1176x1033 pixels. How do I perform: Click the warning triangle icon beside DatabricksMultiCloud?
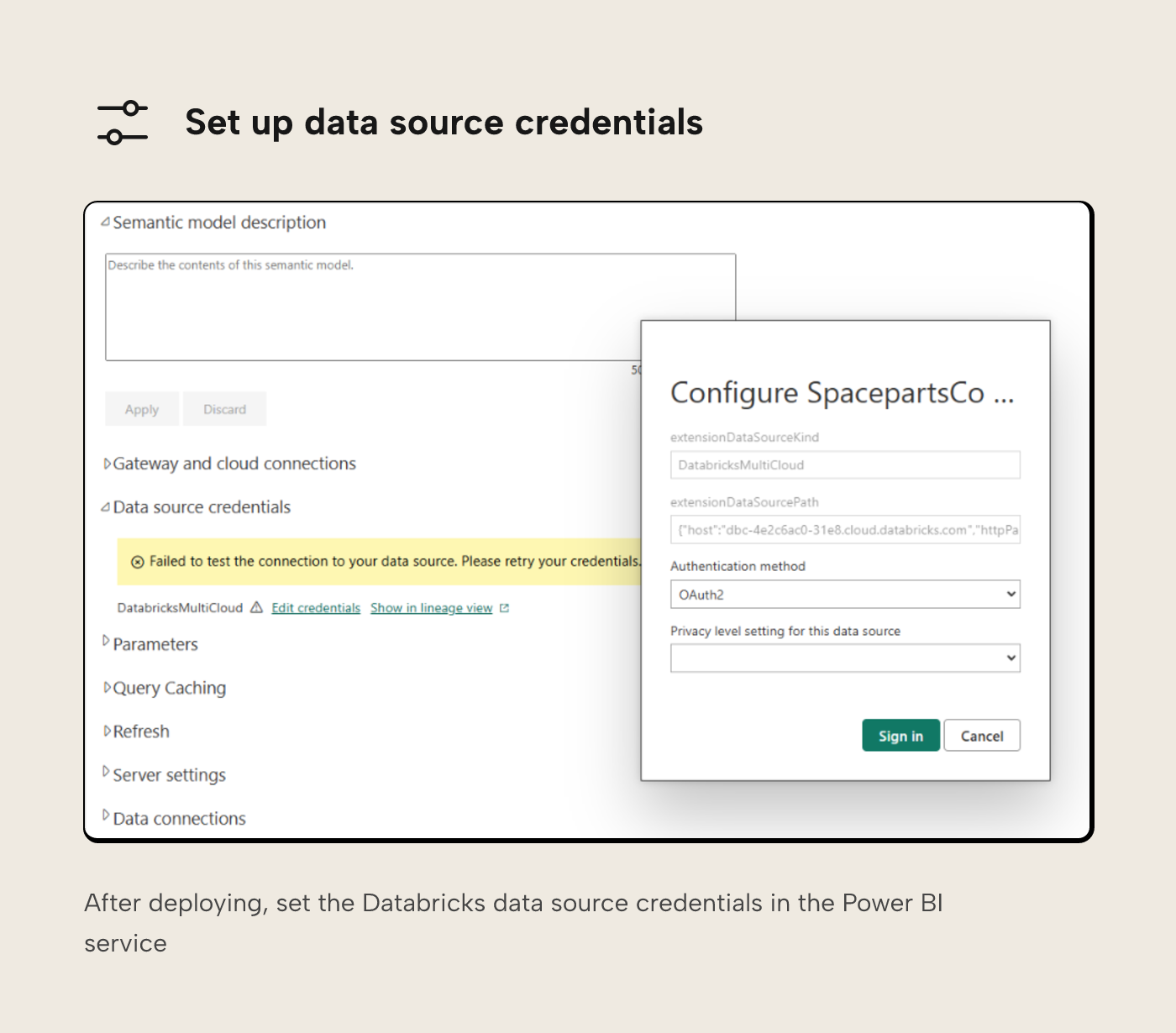257,607
